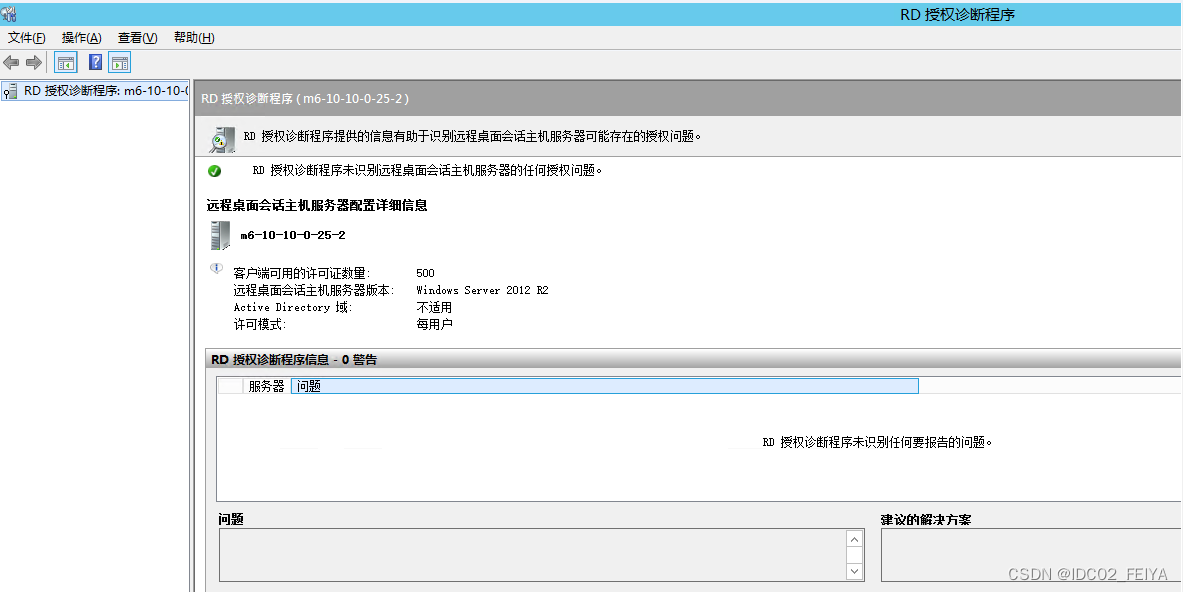Viewport: 1183px width, 592px height.
Task: Toggle the show/hide console tree icon
Action: pyautogui.click(x=66, y=63)
